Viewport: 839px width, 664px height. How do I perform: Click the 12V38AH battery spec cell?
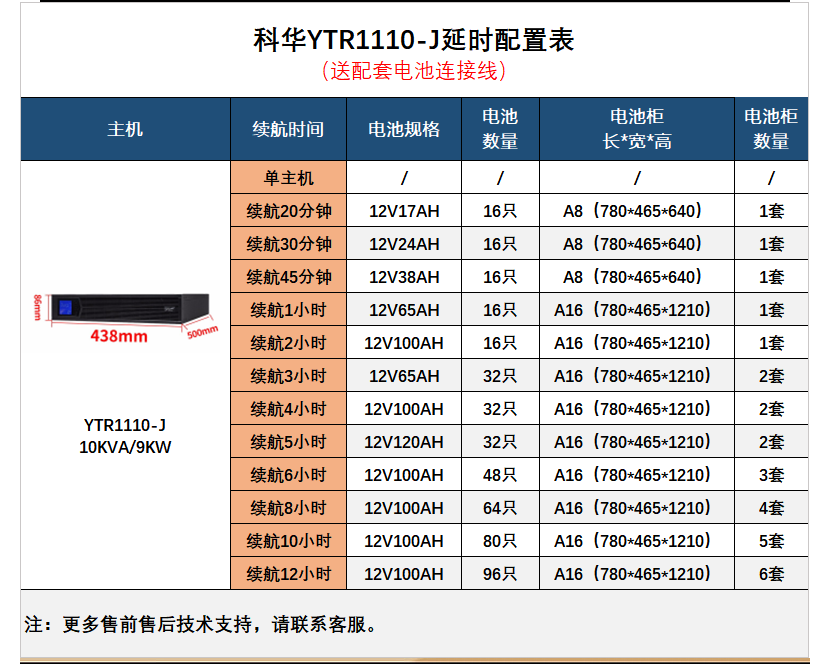404,277
